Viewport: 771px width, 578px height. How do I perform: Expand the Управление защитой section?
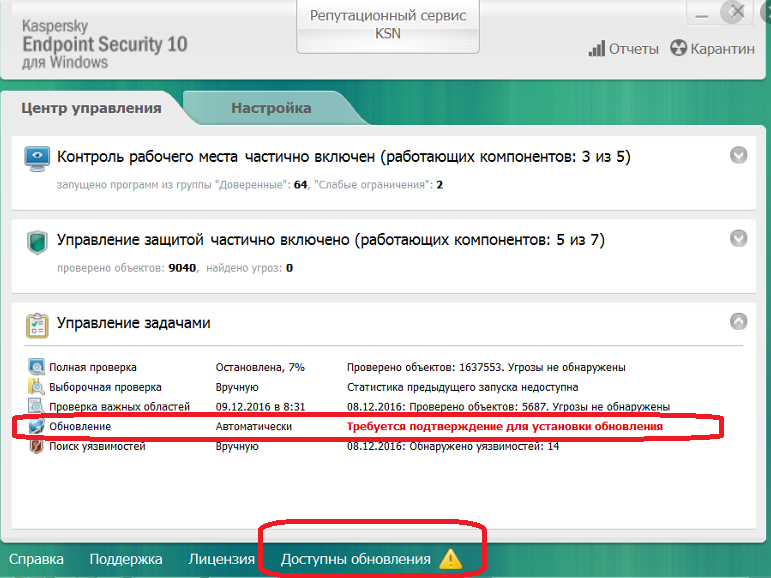[739, 238]
